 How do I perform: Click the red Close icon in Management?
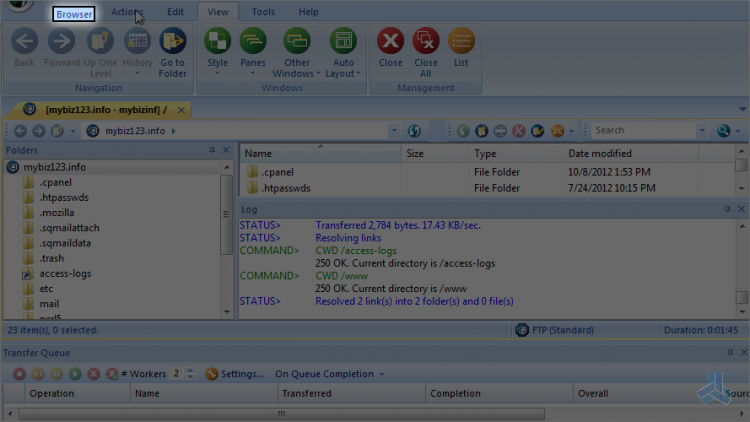click(390, 42)
